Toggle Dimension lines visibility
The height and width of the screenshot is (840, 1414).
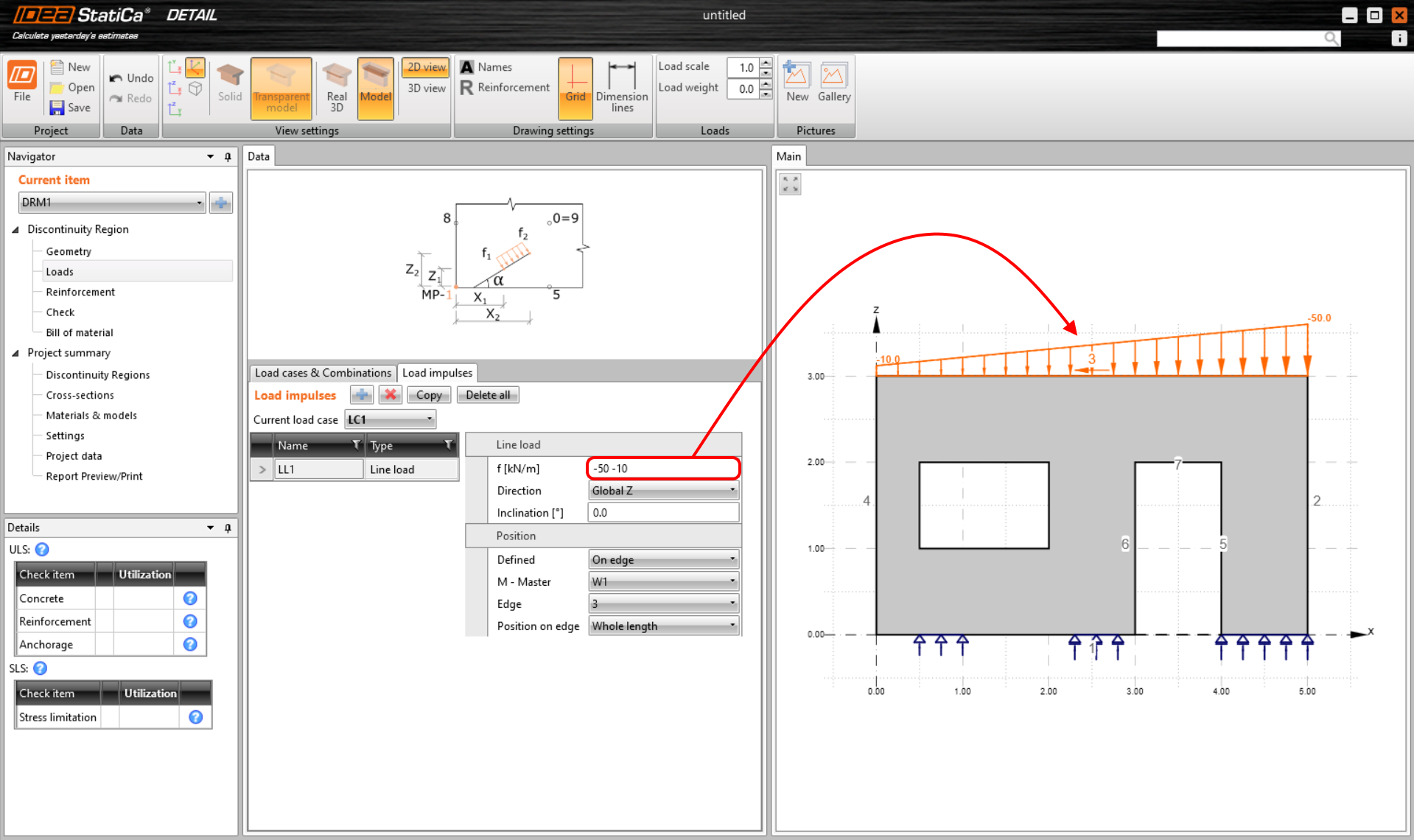pos(622,87)
